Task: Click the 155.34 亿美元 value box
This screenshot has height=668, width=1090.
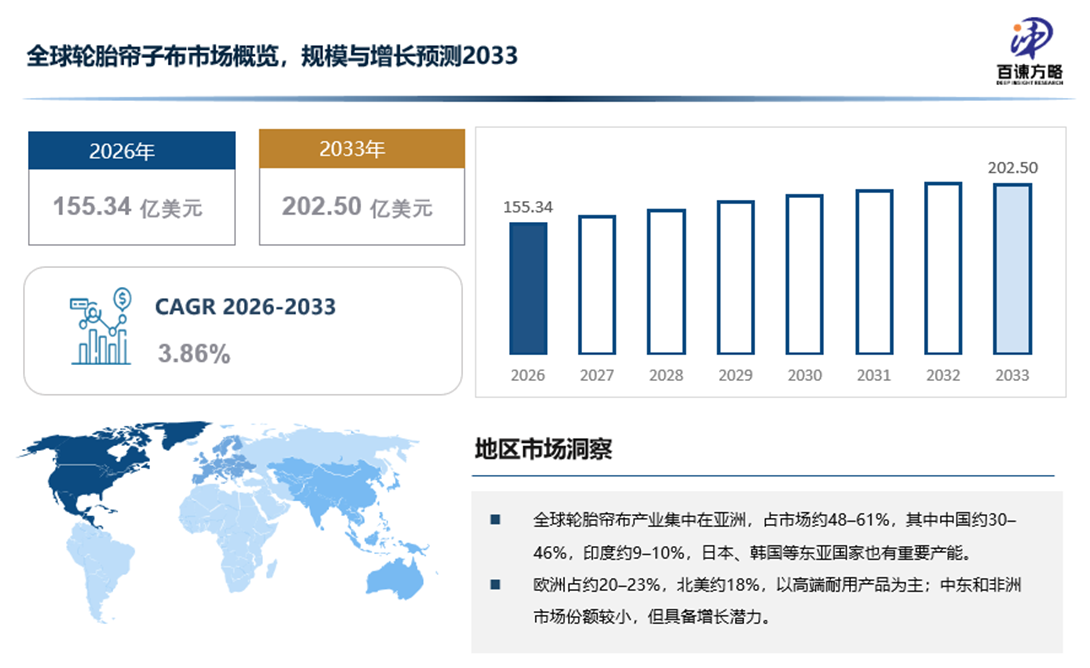Action: 132,207
